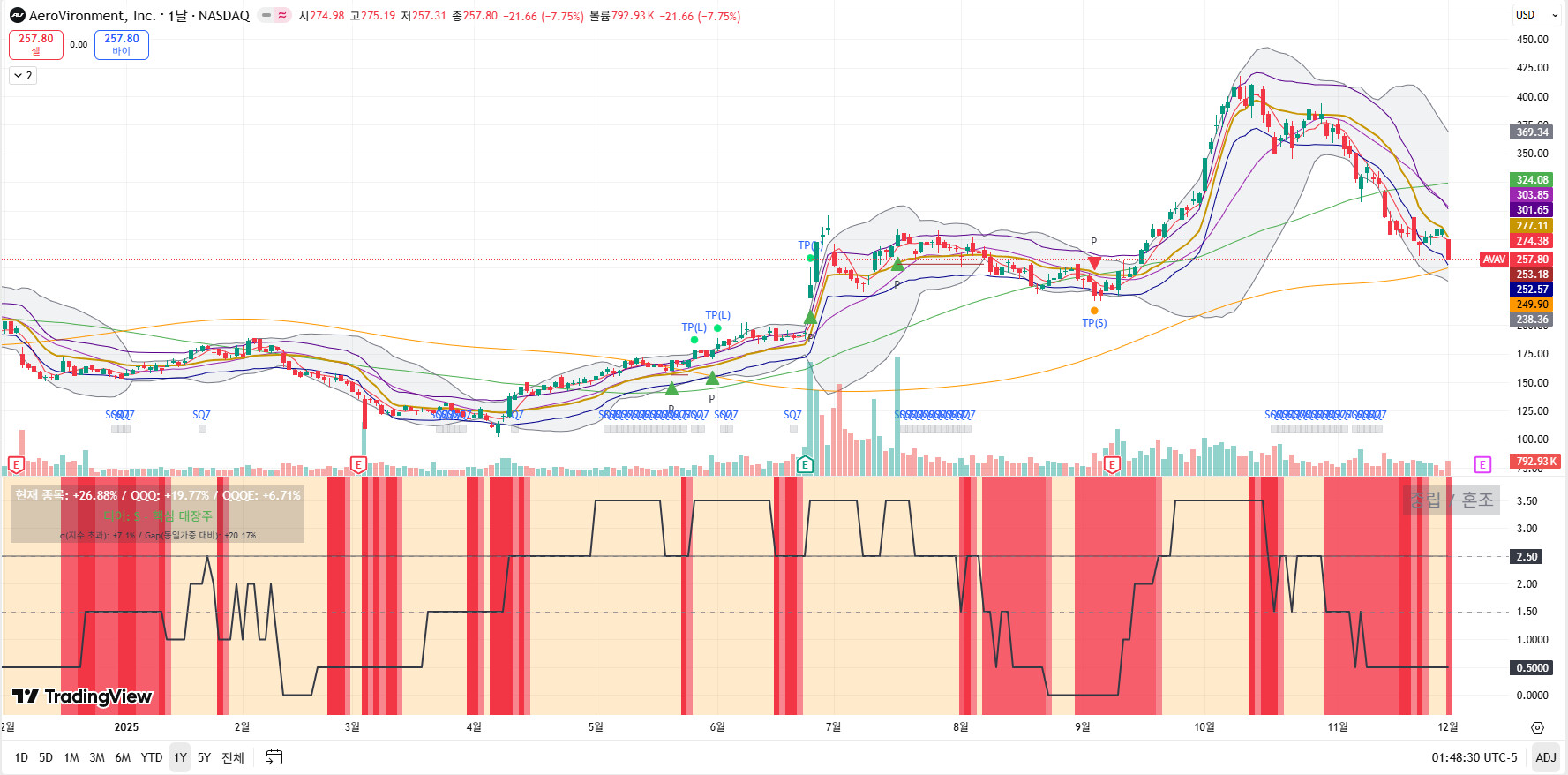Choose the 6M time range
Screen dimensions: 1568x775
[123, 757]
